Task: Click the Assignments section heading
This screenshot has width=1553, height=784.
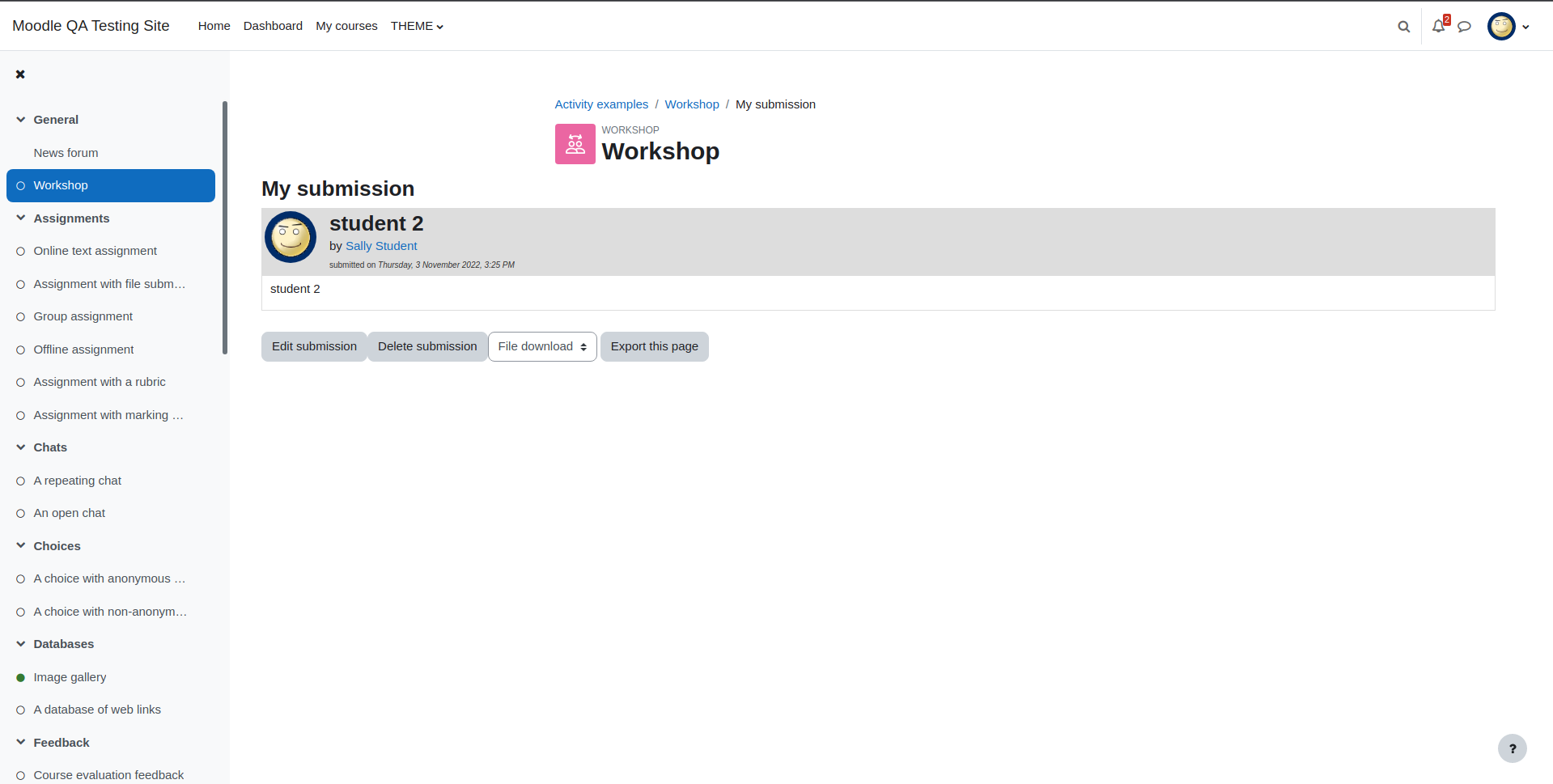Action: [x=71, y=218]
